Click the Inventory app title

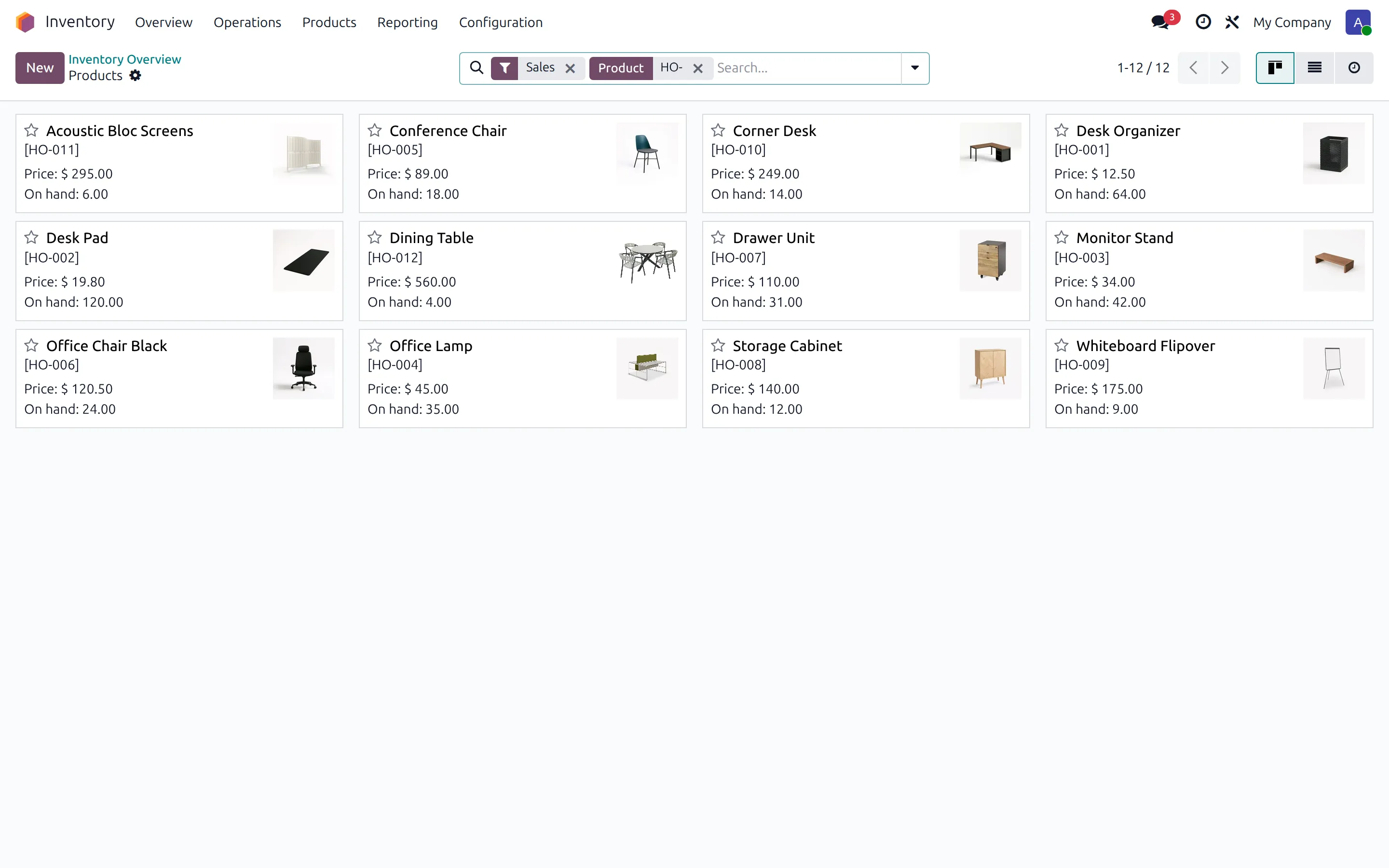pyautogui.click(x=80, y=22)
